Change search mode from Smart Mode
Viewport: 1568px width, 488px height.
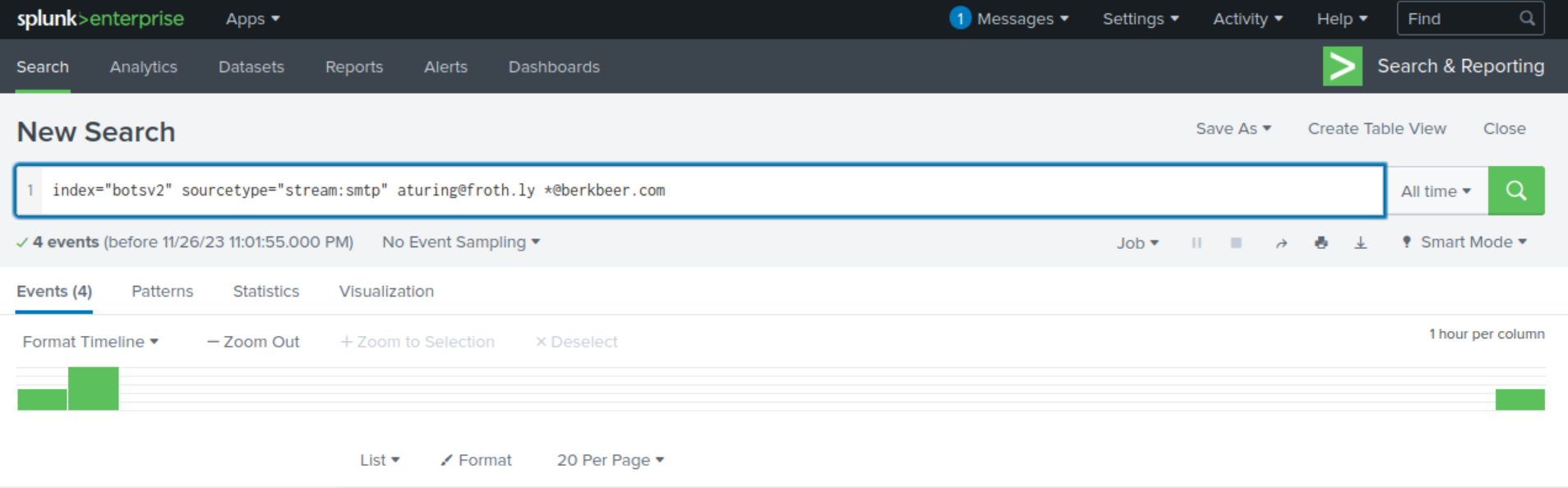(1464, 242)
